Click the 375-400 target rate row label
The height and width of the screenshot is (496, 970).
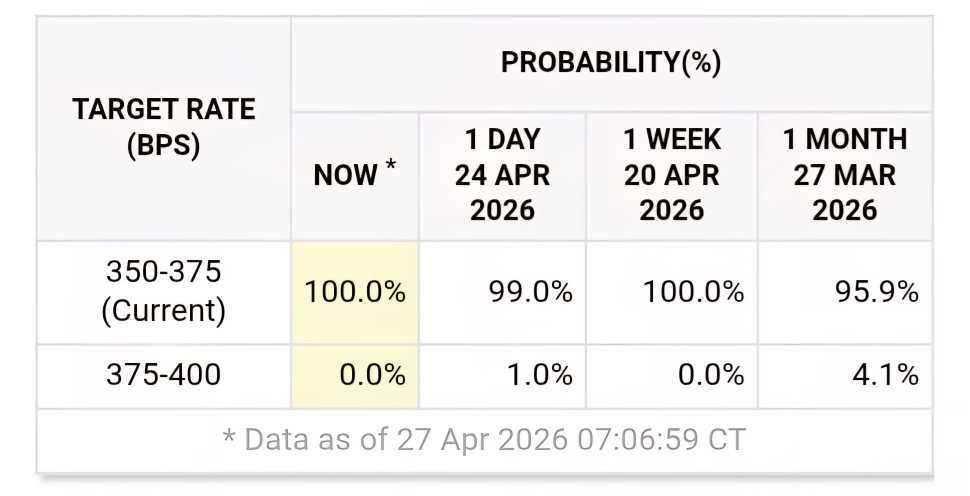163,375
